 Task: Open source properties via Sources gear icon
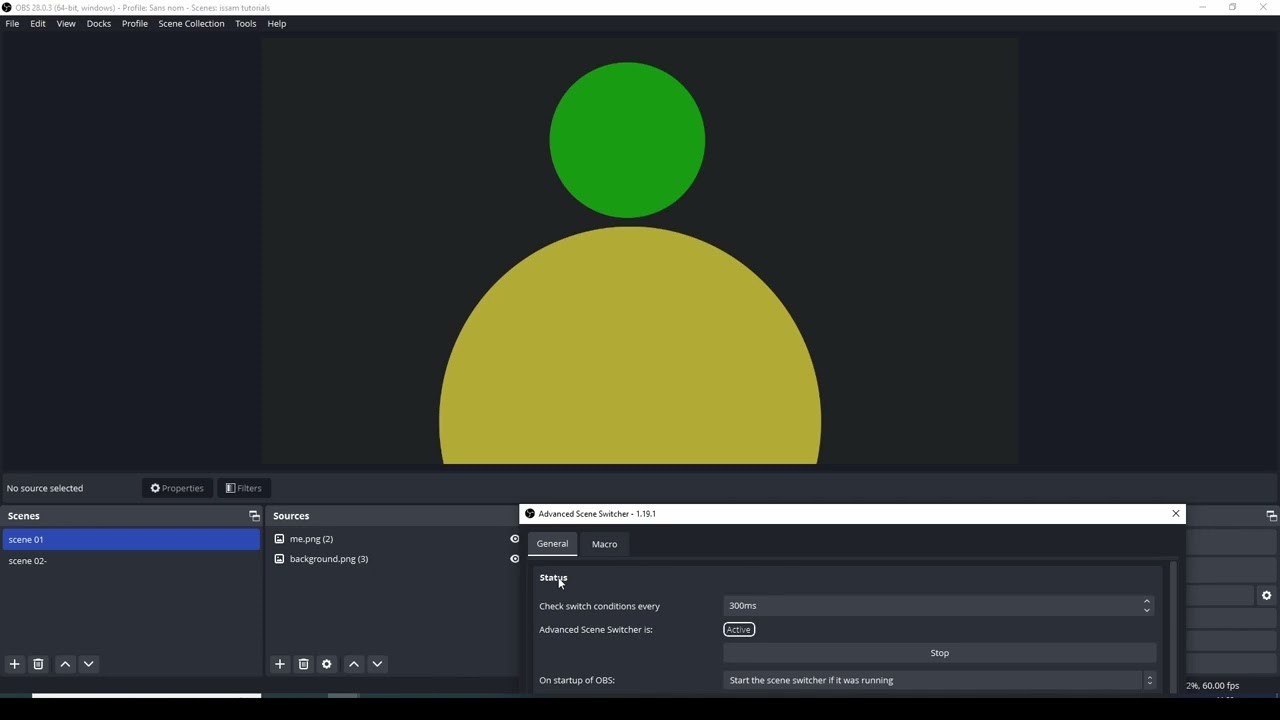point(327,664)
